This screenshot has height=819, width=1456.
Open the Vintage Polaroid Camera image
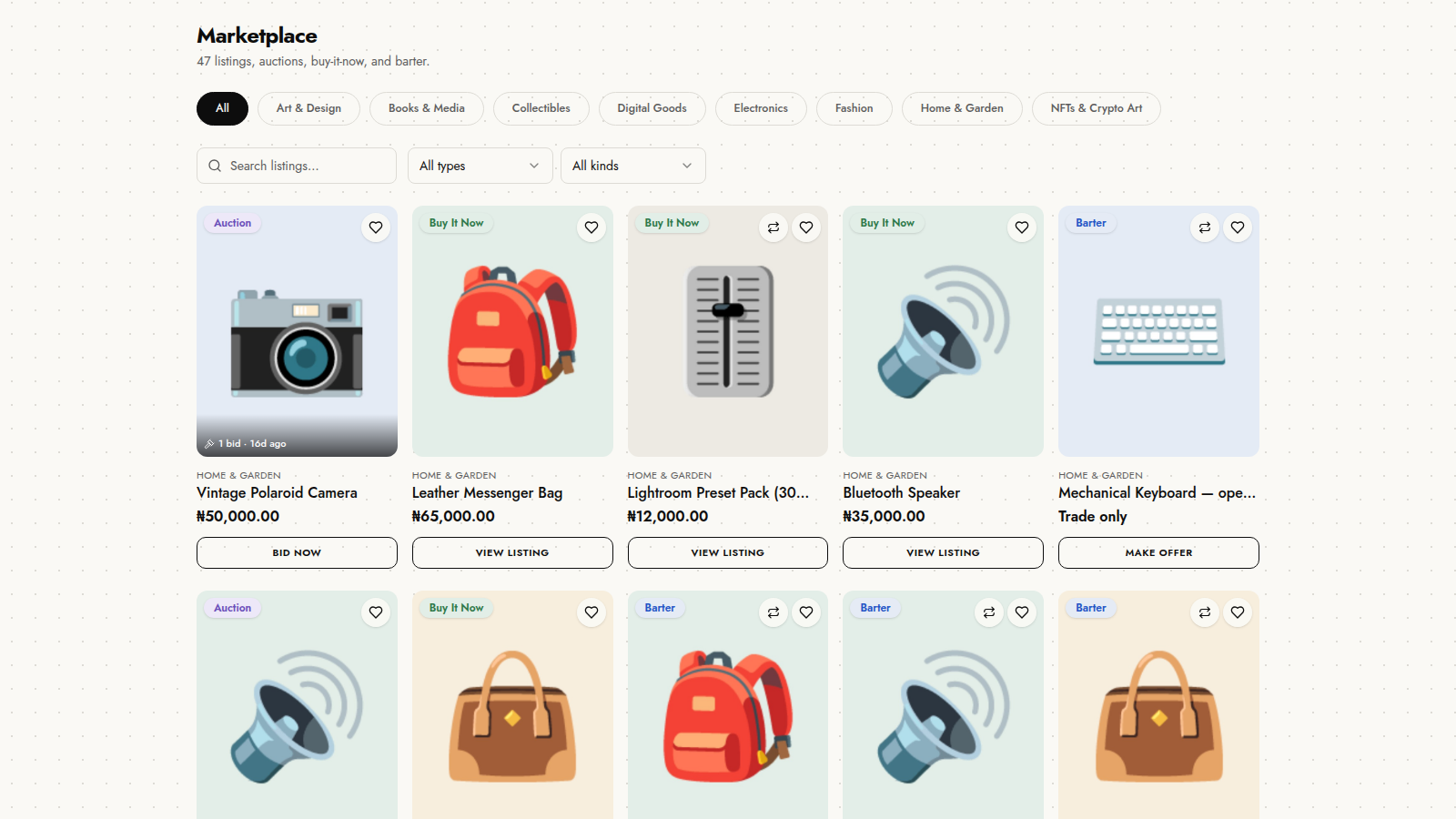coord(297,331)
